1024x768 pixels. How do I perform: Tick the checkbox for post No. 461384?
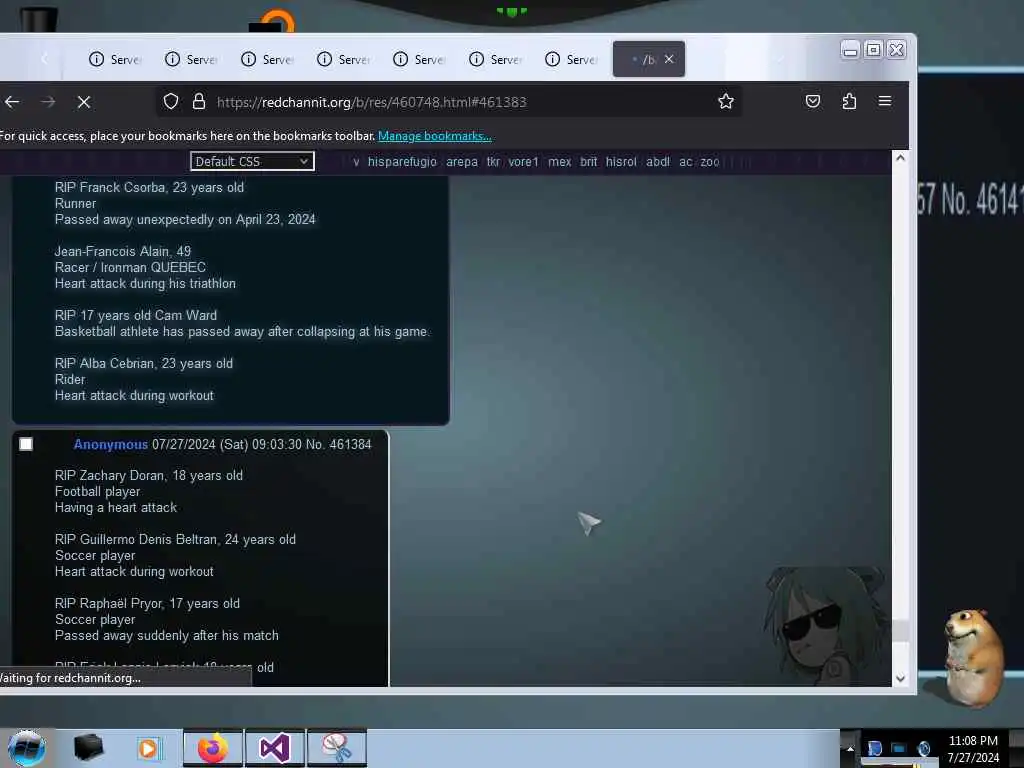[x=25, y=444]
